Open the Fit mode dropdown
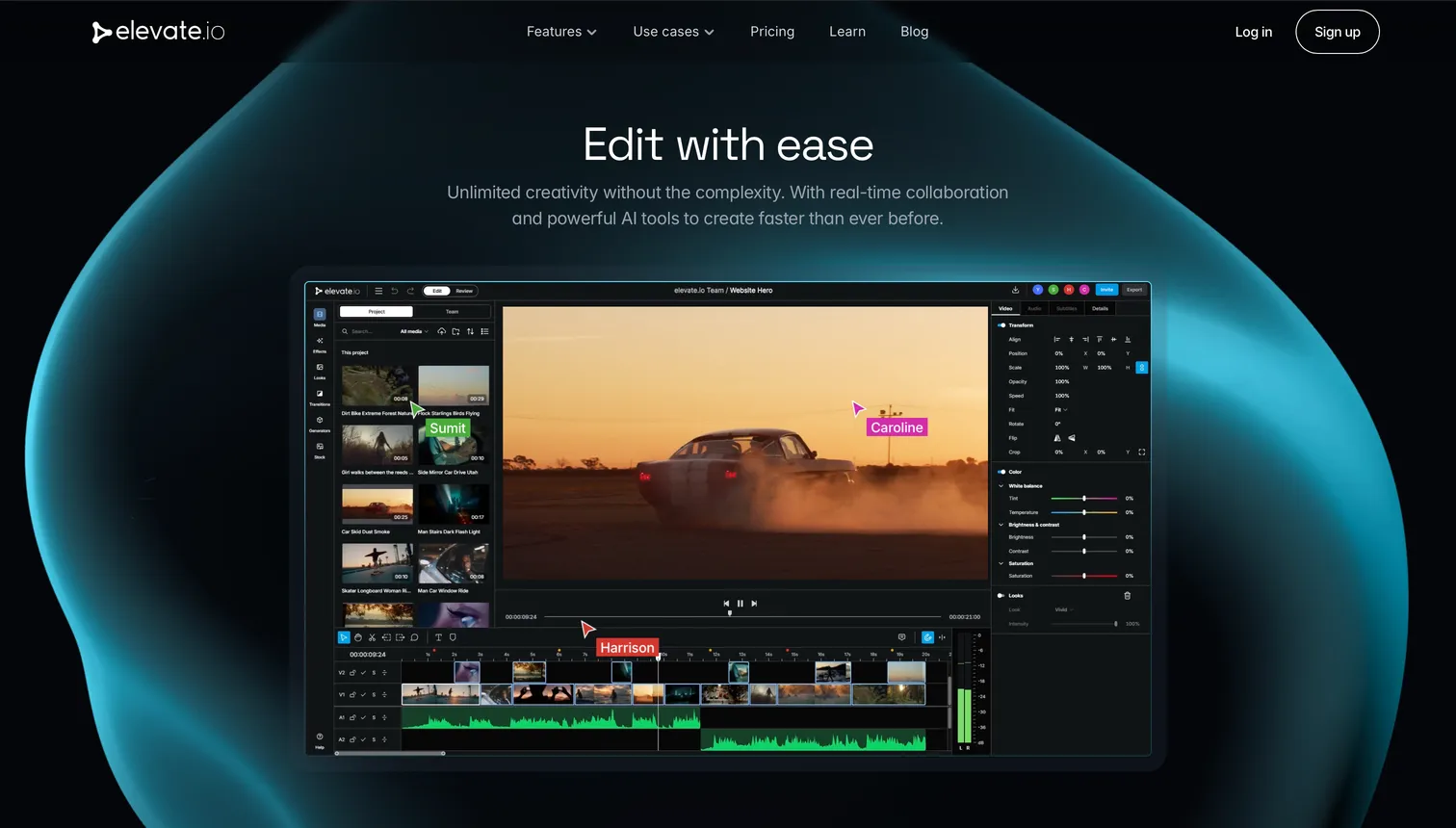This screenshot has height=828, width=1456. (x=1060, y=410)
